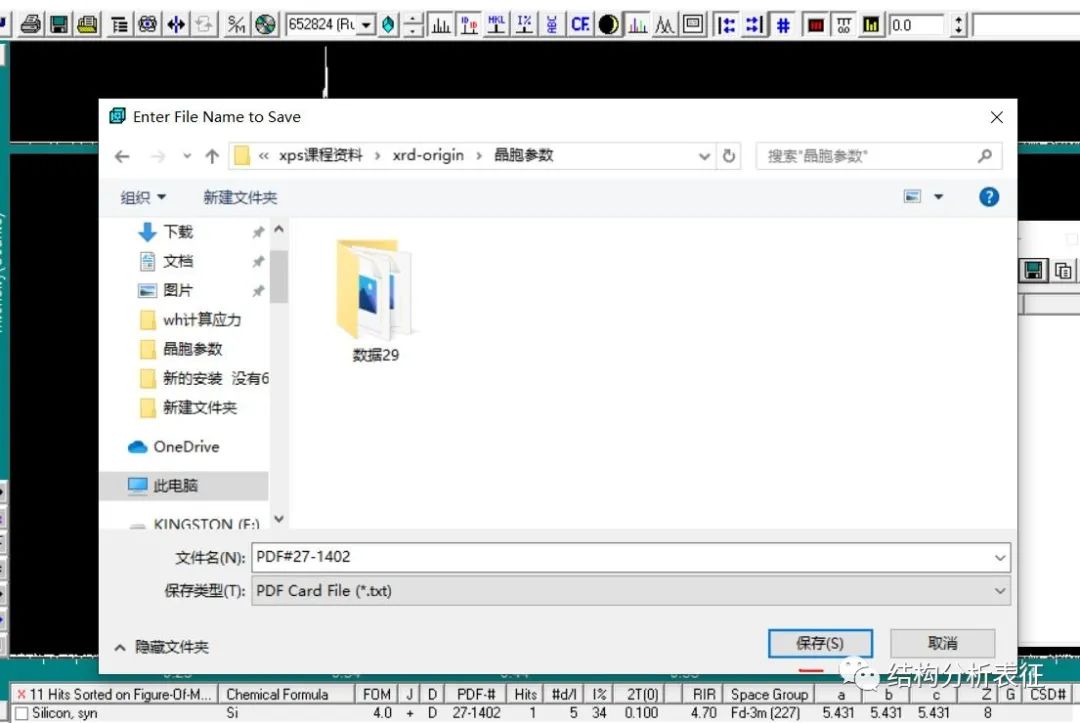The height and width of the screenshot is (723, 1080).
Task: Toggle the blue hash grid icon
Action: (x=783, y=25)
